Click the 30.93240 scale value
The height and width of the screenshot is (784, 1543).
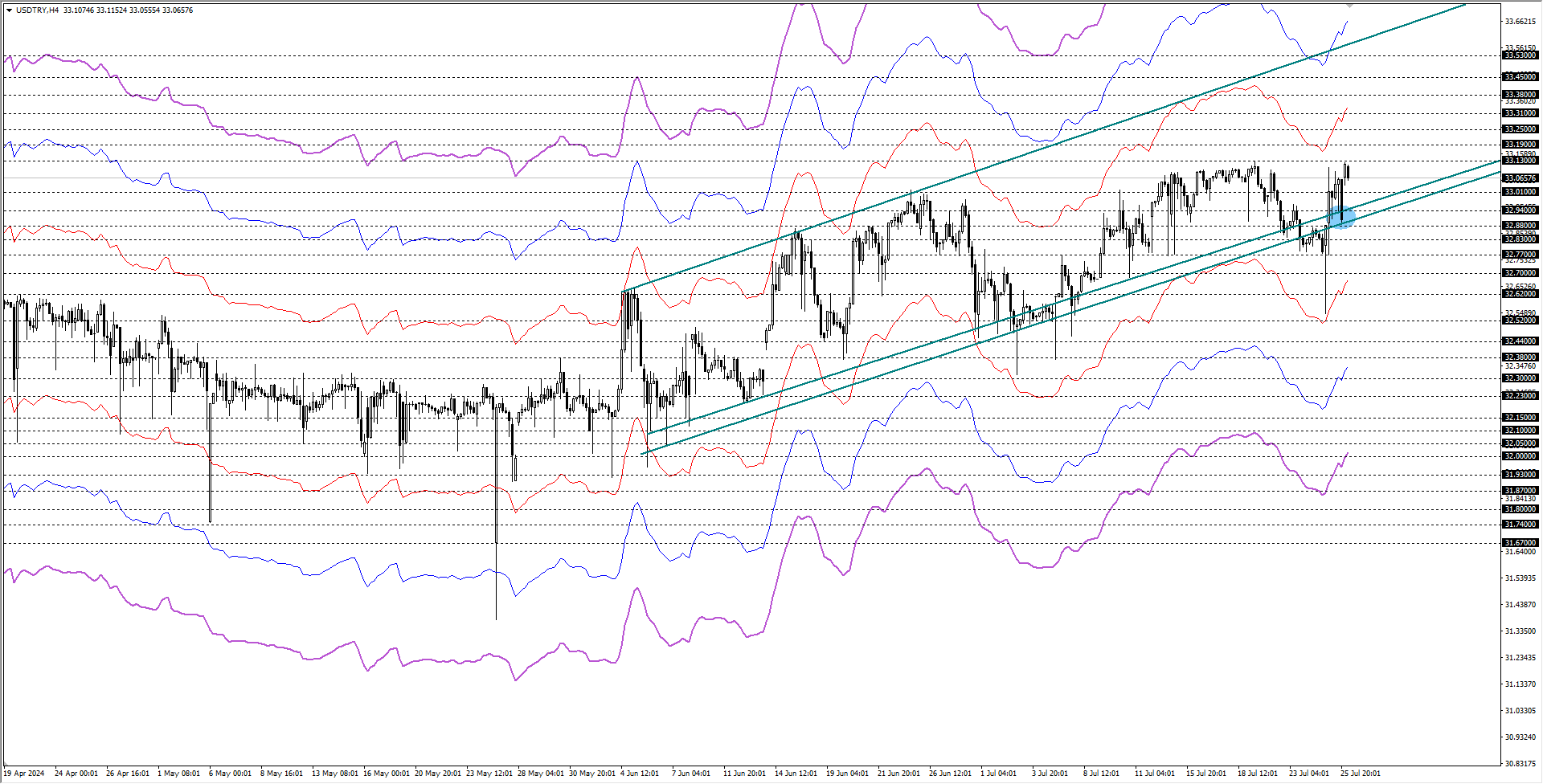1520,737
